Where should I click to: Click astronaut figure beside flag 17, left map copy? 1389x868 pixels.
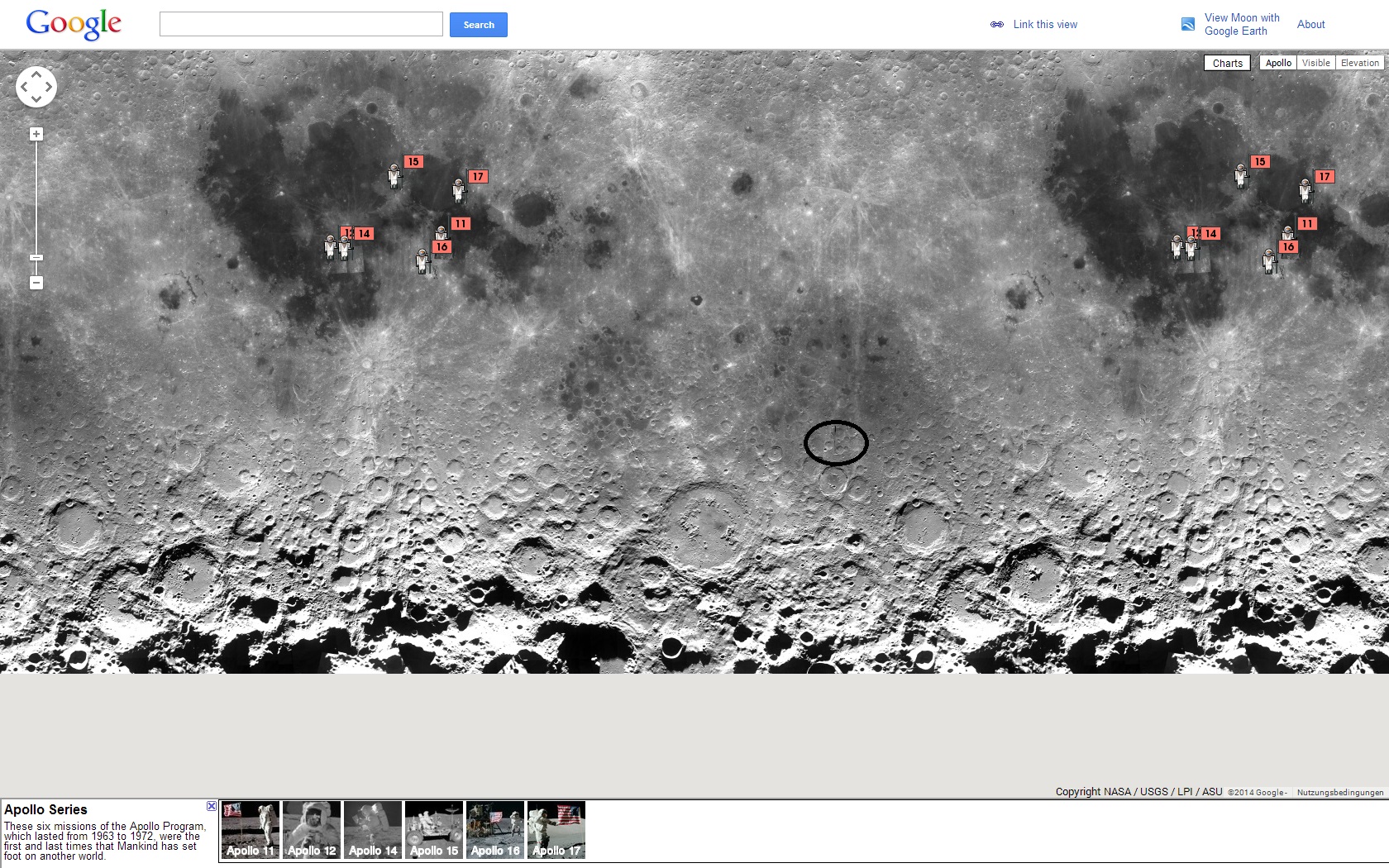coord(459,190)
